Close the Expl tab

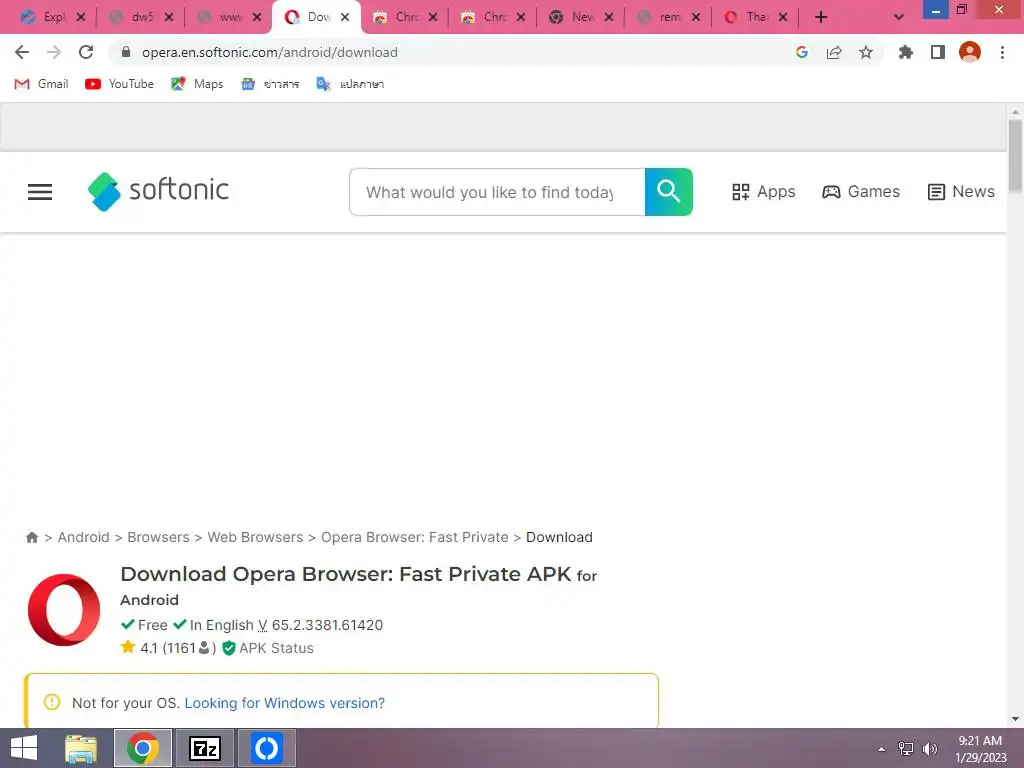[81, 17]
